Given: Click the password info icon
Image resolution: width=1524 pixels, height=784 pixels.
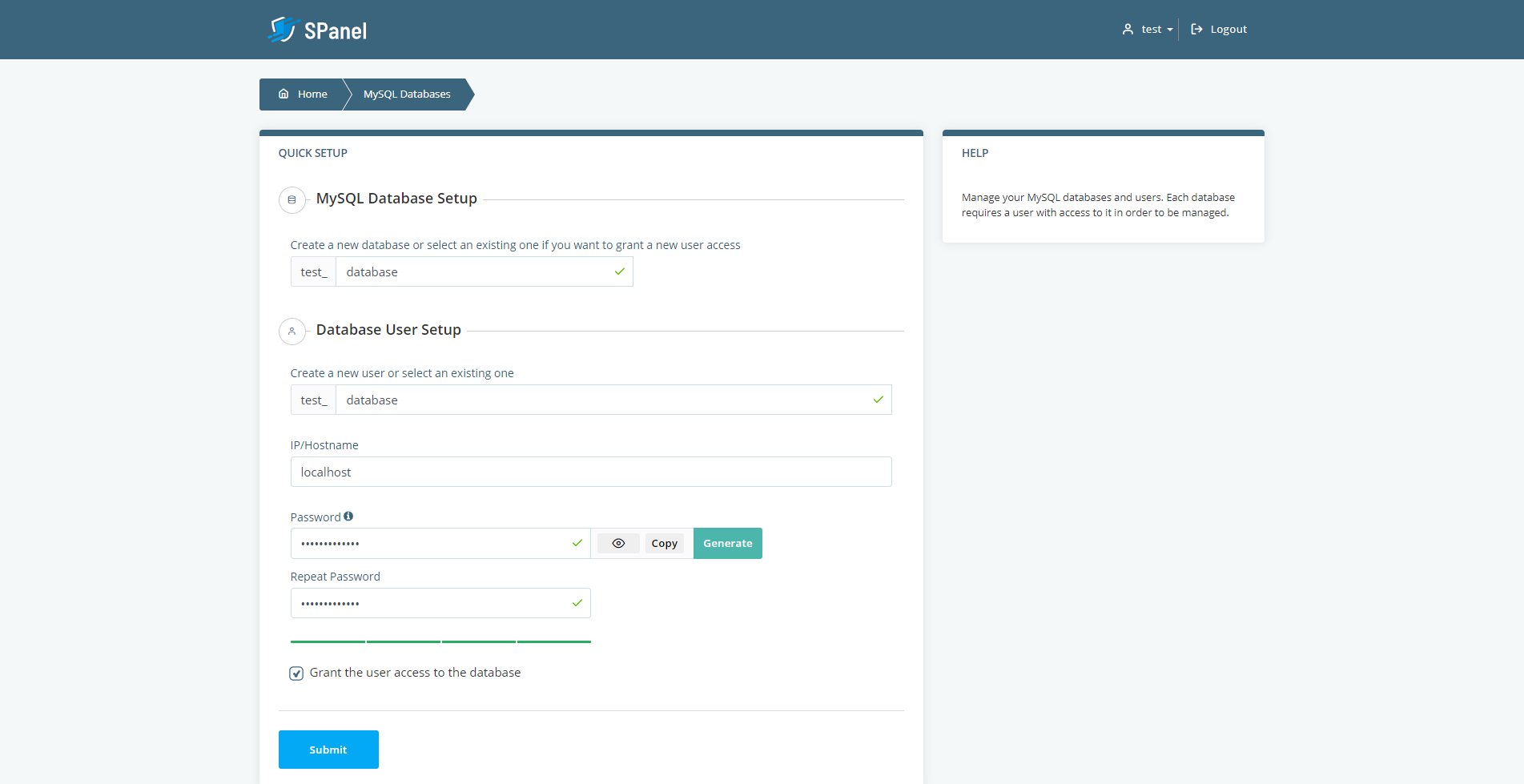Looking at the screenshot, I should (x=348, y=517).
